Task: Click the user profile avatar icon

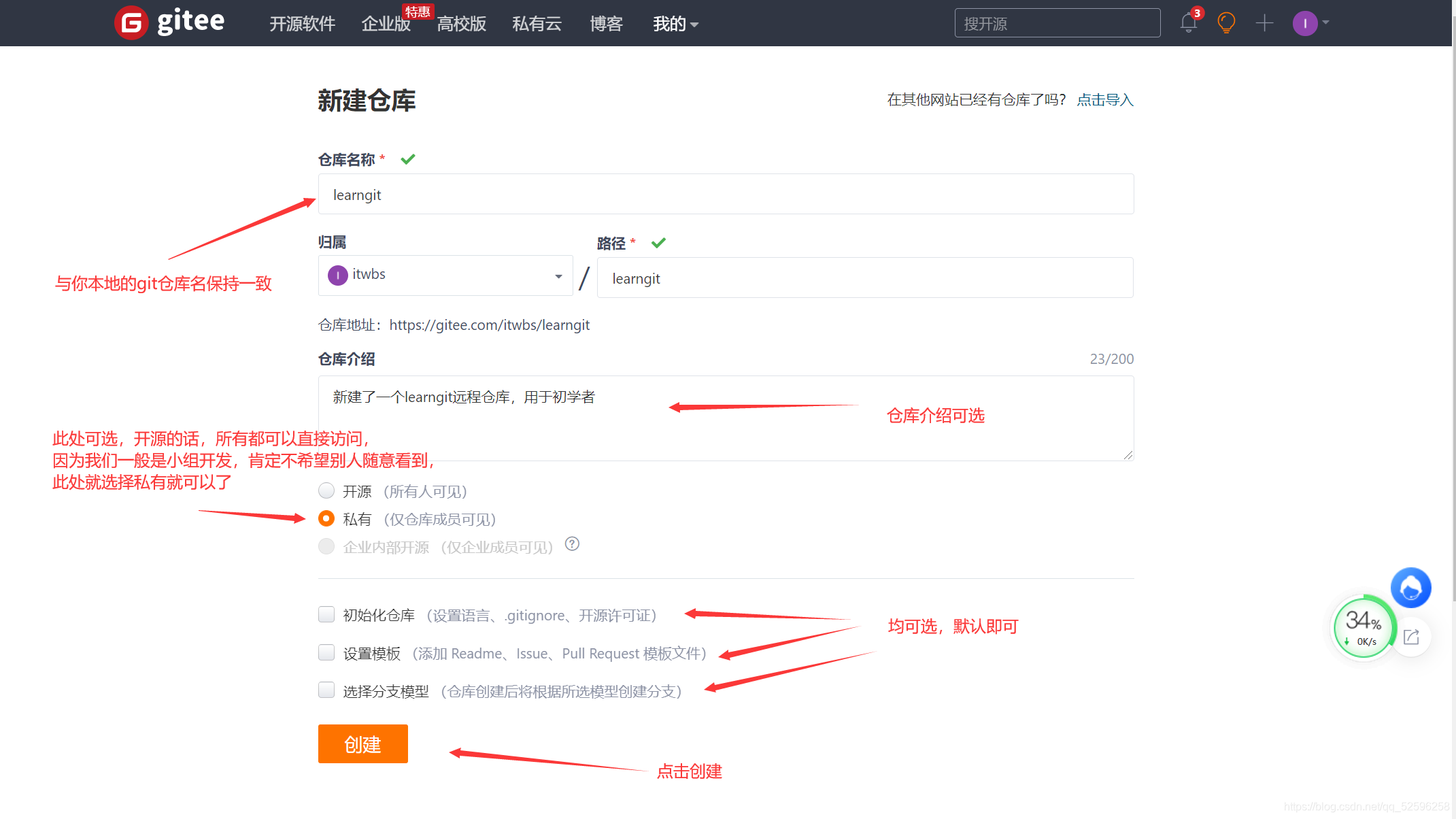Action: (x=1305, y=23)
